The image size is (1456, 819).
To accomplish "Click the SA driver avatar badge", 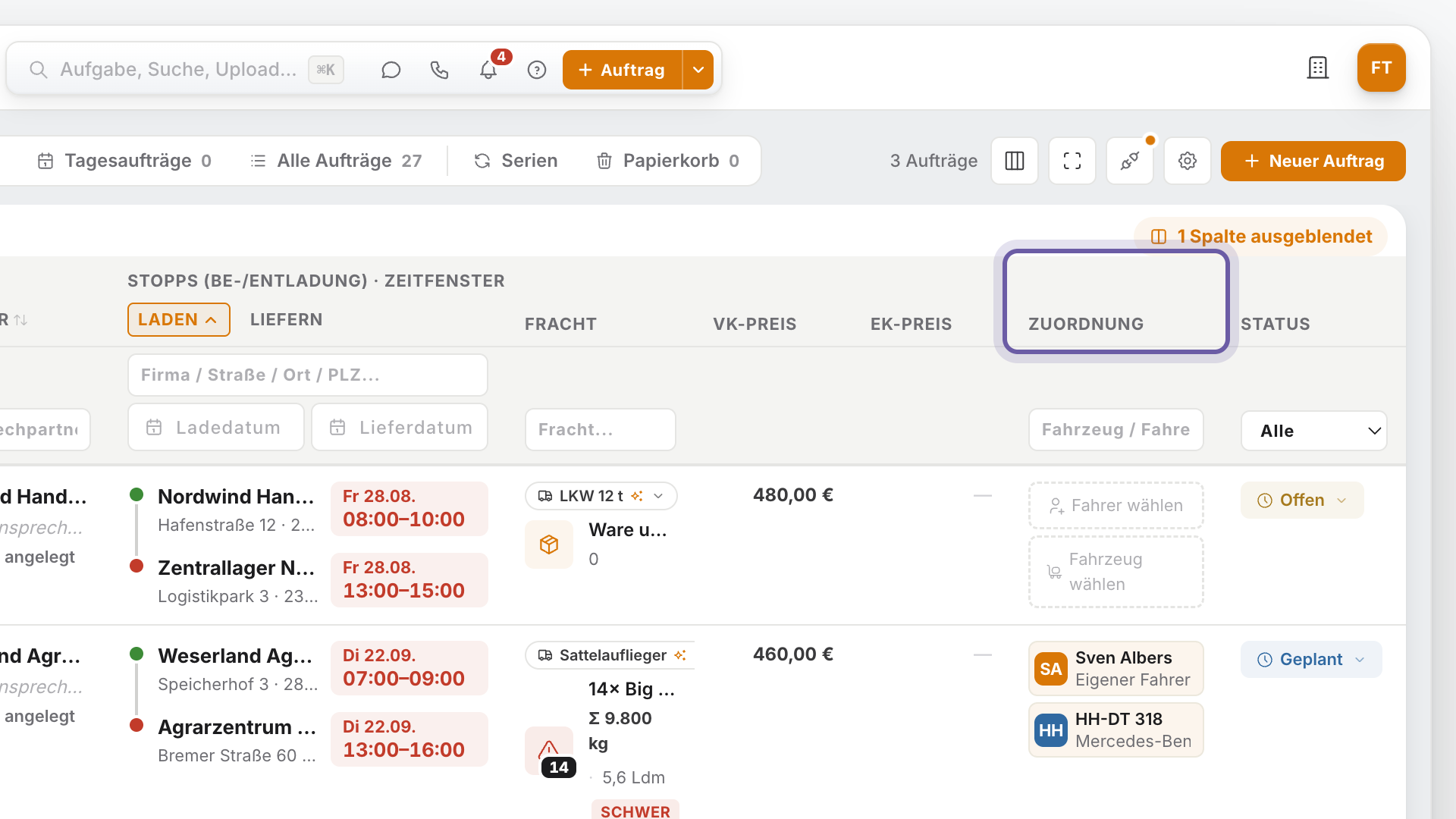I will coord(1050,669).
